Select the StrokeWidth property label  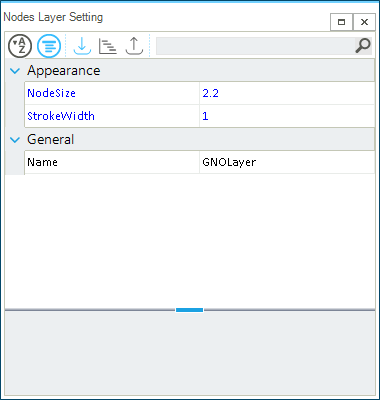[x=61, y=116]
